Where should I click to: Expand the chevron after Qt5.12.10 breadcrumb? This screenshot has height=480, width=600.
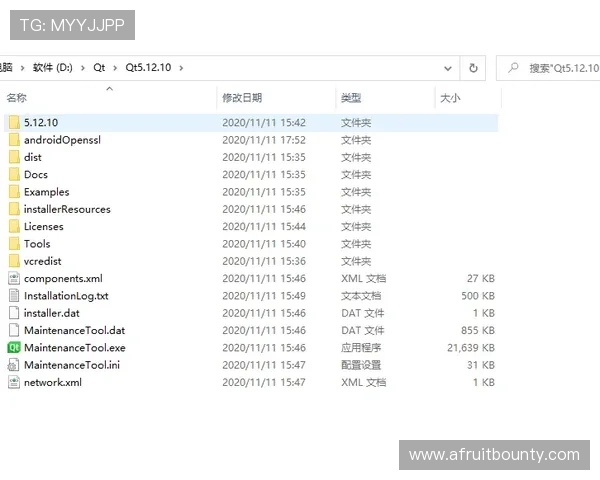(x=180, y=68)
